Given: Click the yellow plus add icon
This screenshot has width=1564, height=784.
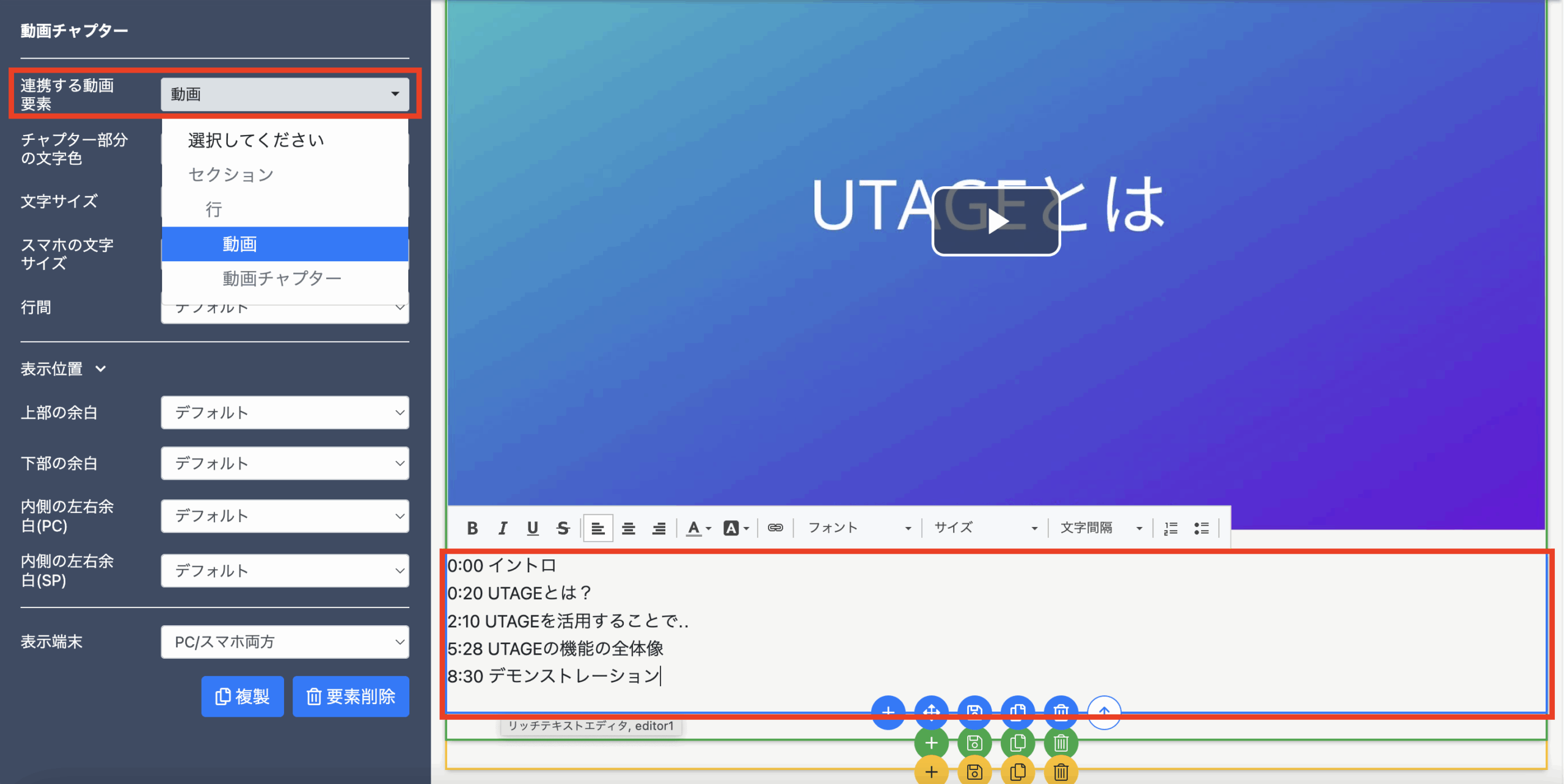Looking at the screenshot, I should (931, 772).
